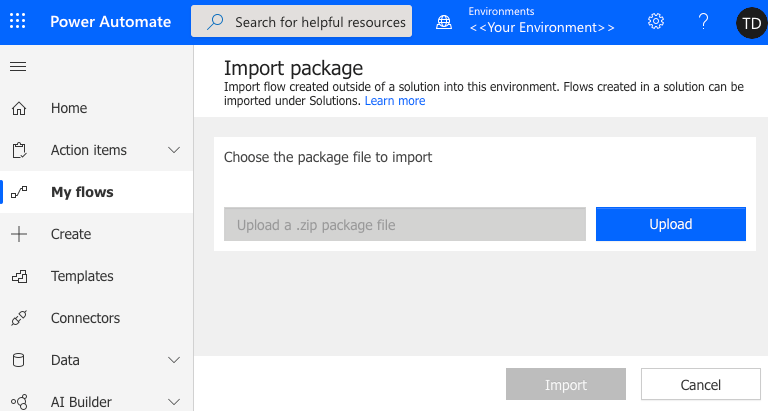This screenshot has height=411, width=768.
Task: Expand the AI Builder chevron
Action: point(174,402)
